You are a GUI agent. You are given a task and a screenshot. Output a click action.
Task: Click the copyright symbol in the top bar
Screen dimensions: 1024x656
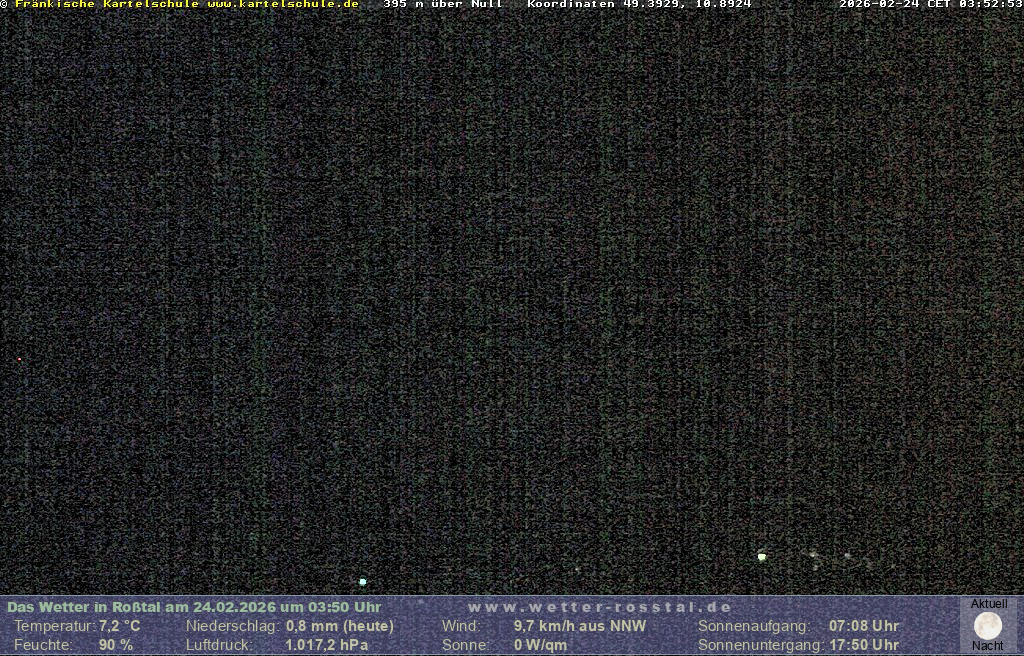4,4
